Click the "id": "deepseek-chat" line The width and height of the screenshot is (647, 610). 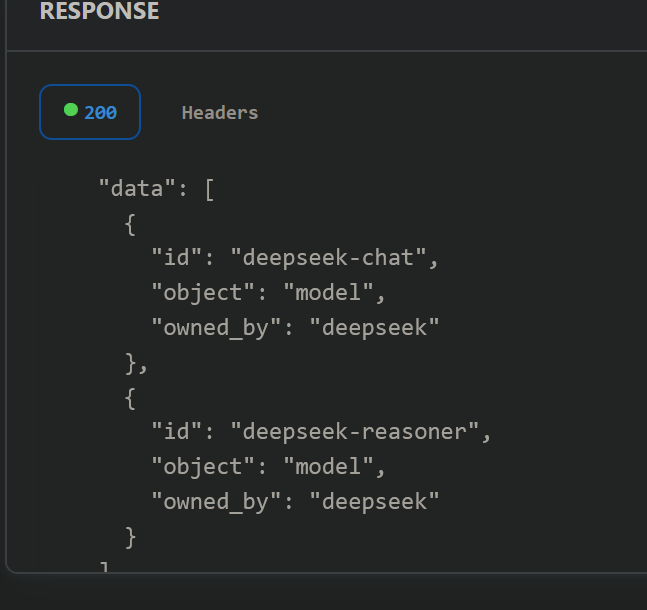tap(295, 258)
